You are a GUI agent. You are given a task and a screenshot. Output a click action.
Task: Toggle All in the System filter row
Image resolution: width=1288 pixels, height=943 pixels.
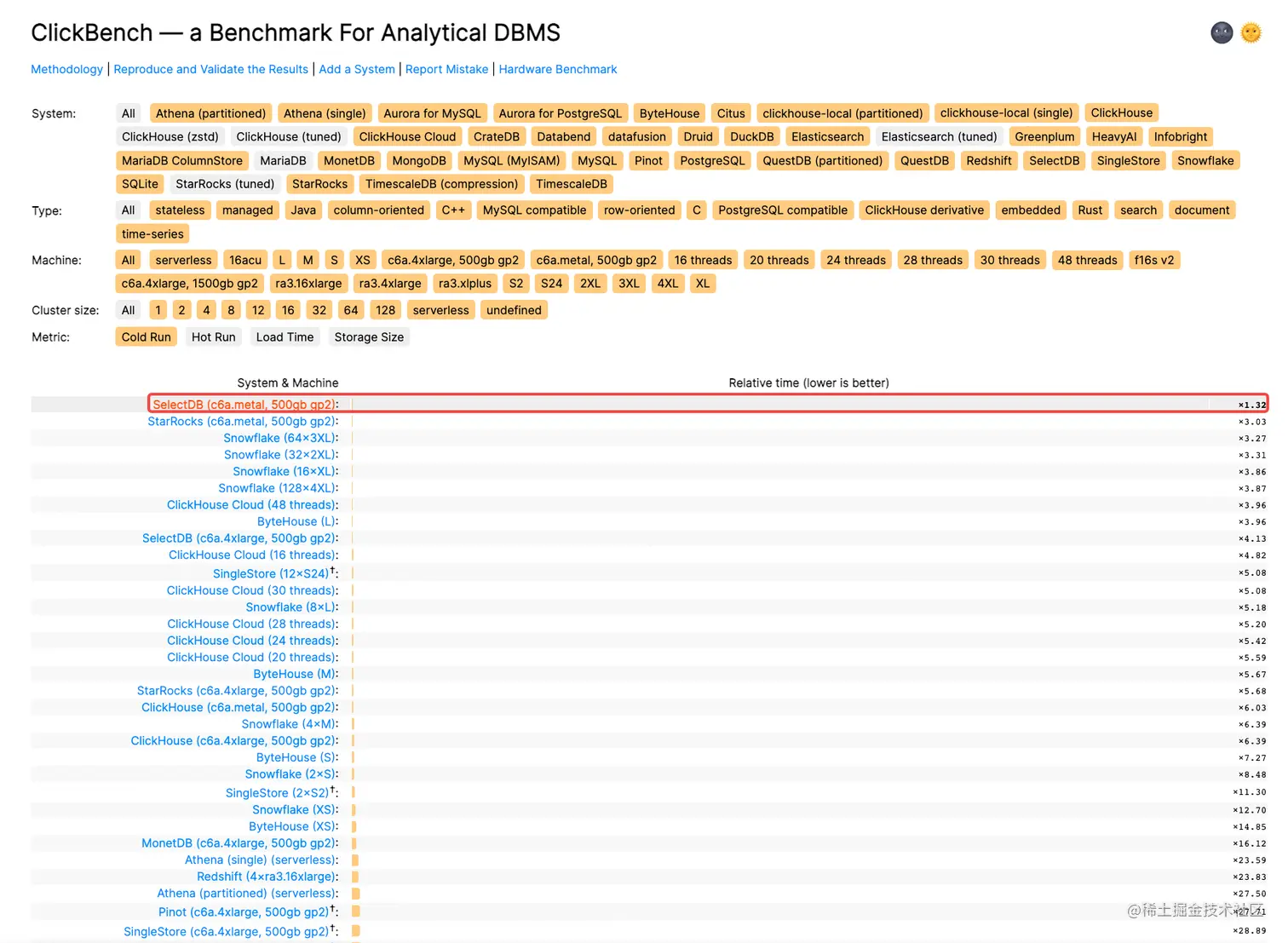tap(129, 113)
